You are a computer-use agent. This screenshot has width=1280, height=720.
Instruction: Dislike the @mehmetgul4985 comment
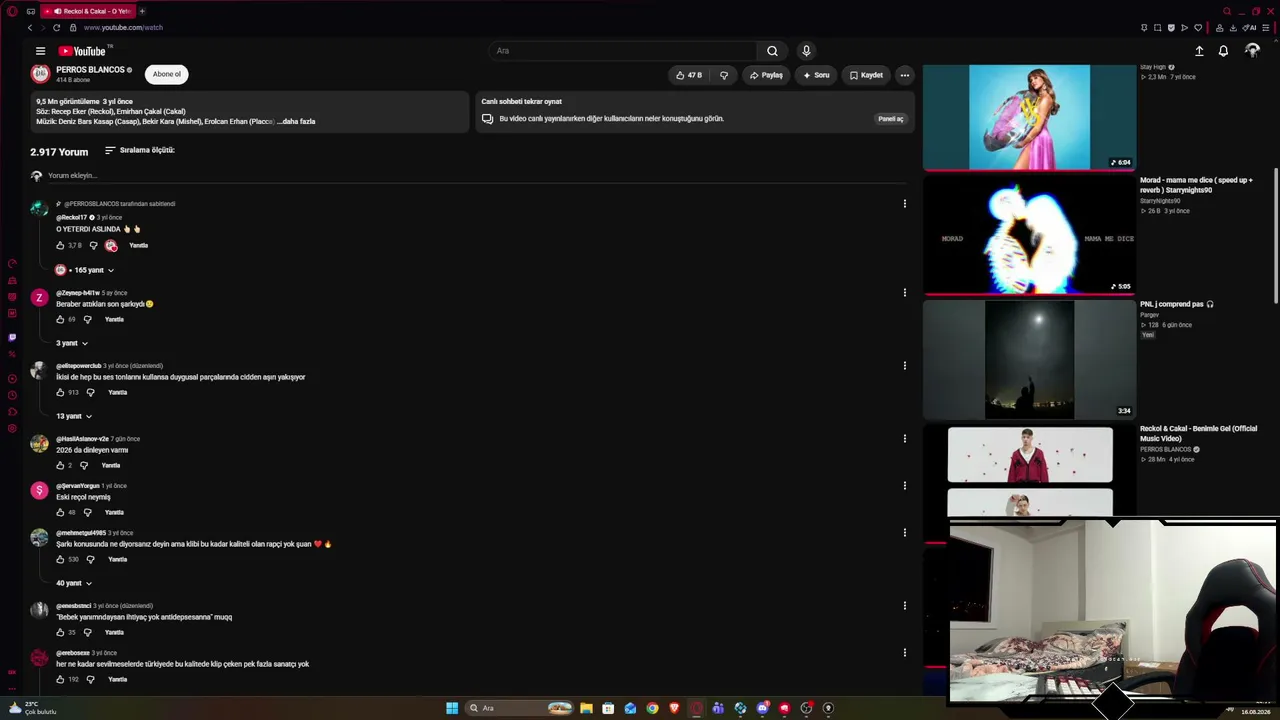(90, 560)
